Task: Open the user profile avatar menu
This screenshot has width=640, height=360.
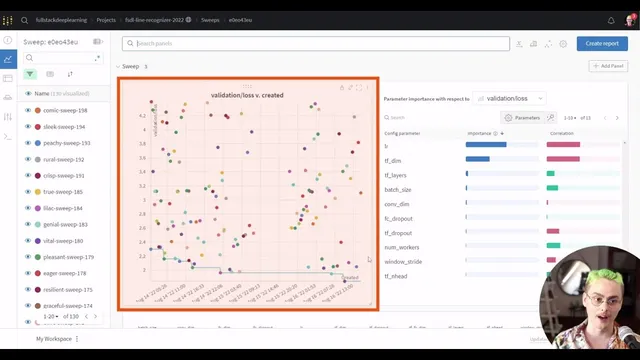Action: [631, 20]
